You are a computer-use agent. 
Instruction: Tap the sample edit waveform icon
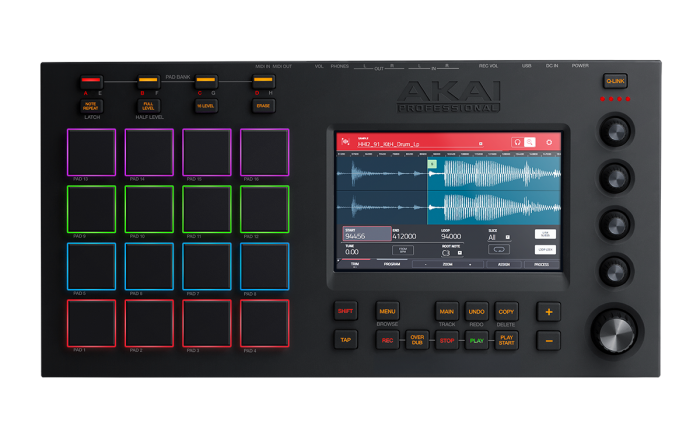[x=346, y=142]
